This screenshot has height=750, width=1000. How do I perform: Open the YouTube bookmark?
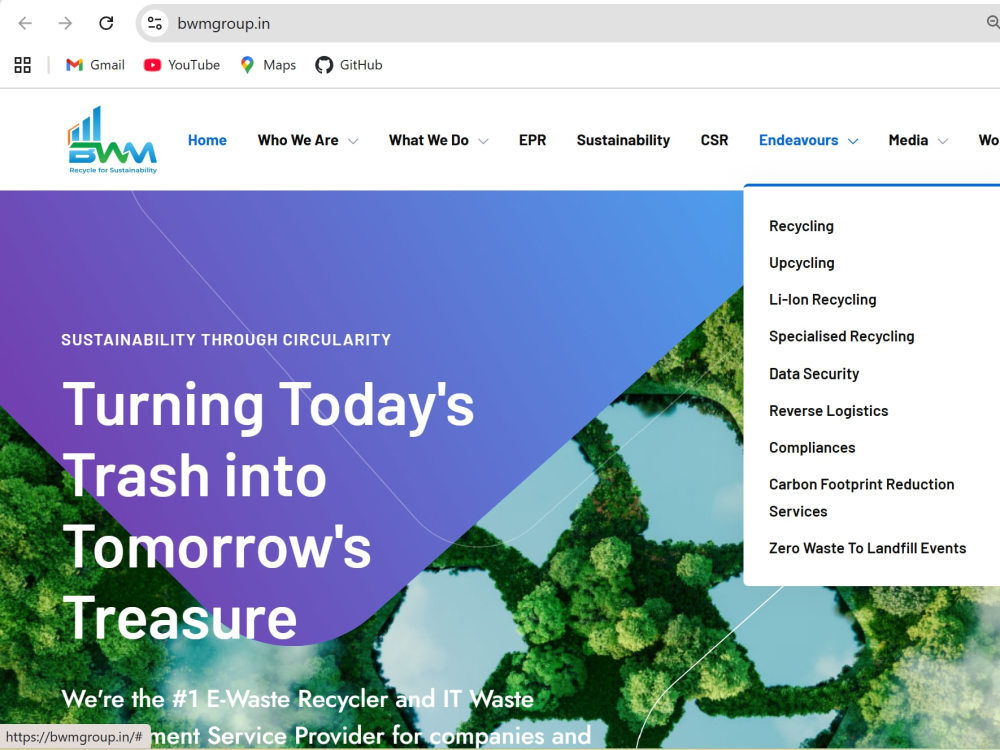tap(182, 65)
